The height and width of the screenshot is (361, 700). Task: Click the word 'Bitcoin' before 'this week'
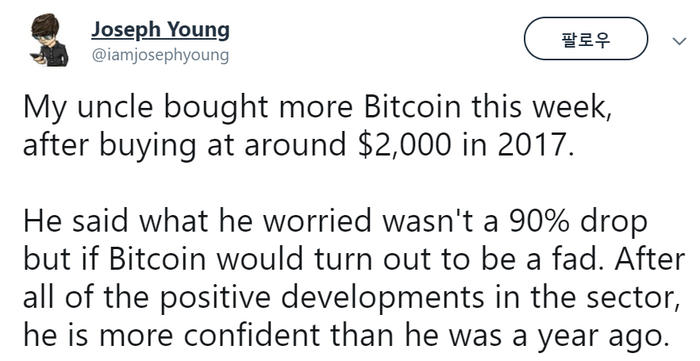(412, 107)
